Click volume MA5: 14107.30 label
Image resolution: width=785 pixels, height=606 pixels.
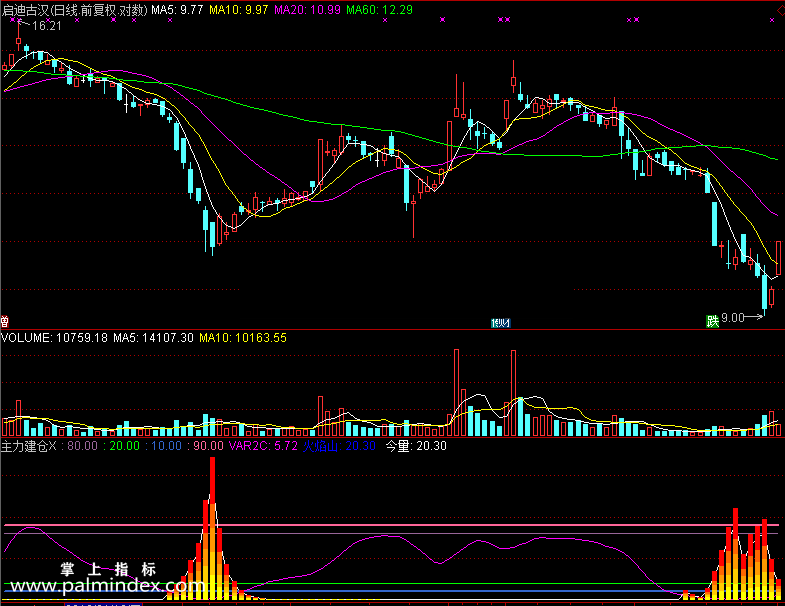[153, 338]
